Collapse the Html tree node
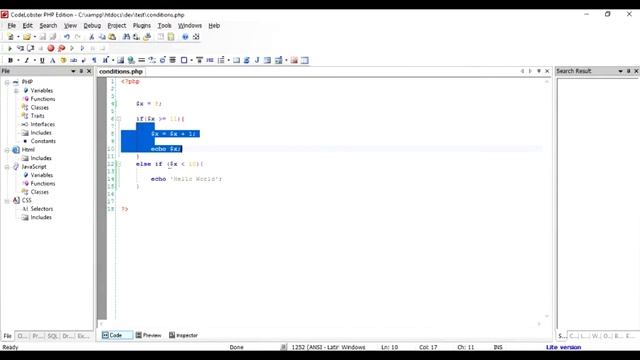Viewport: 640px width, 360px height. click(7, 150)
